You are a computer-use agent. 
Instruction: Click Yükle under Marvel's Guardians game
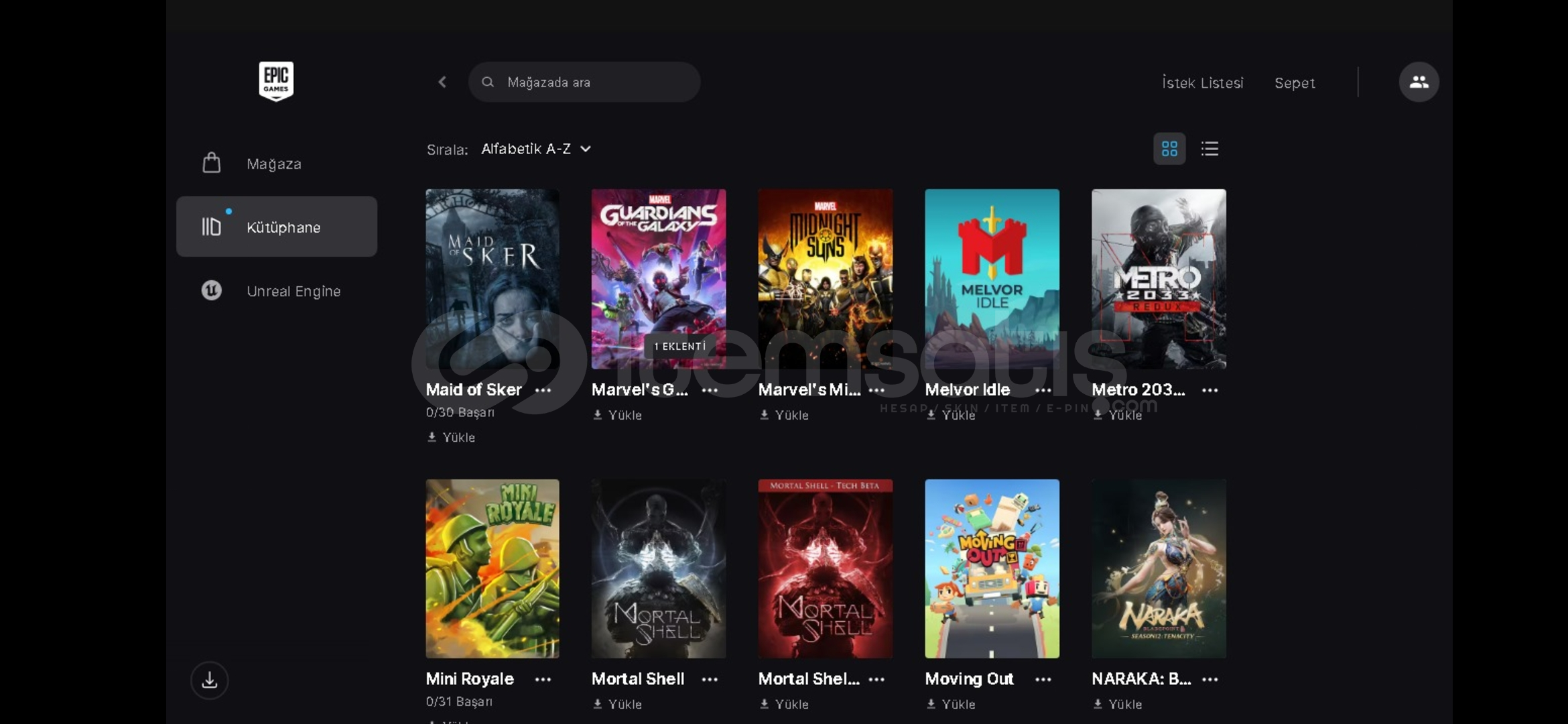(617, 415)
